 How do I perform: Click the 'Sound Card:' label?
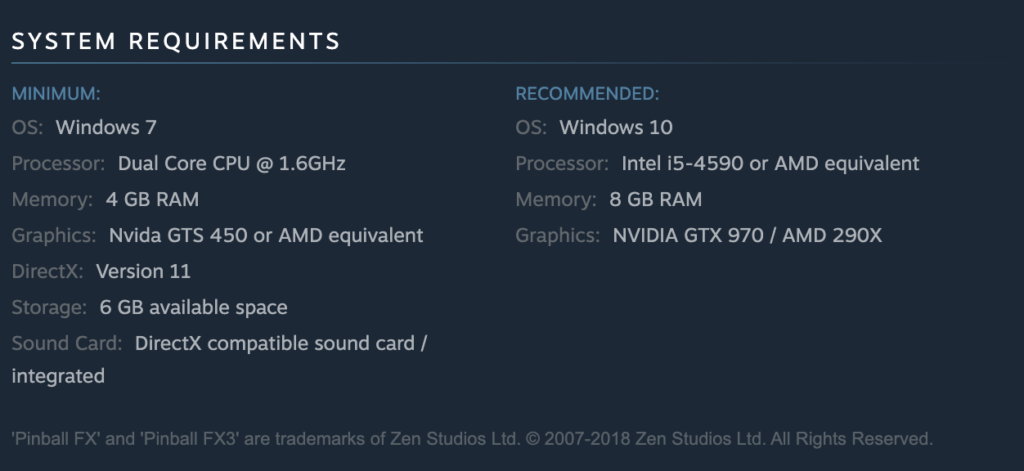pos(67,343)
